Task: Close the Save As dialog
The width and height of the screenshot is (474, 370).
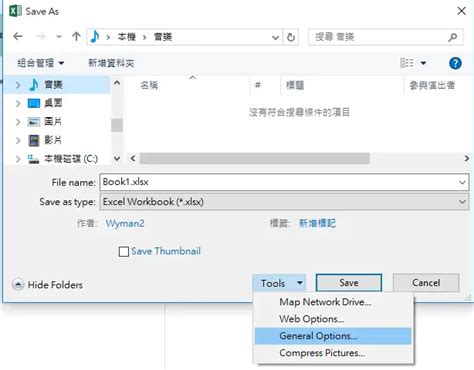Action: pyautogui.click(x=461, y=11)
